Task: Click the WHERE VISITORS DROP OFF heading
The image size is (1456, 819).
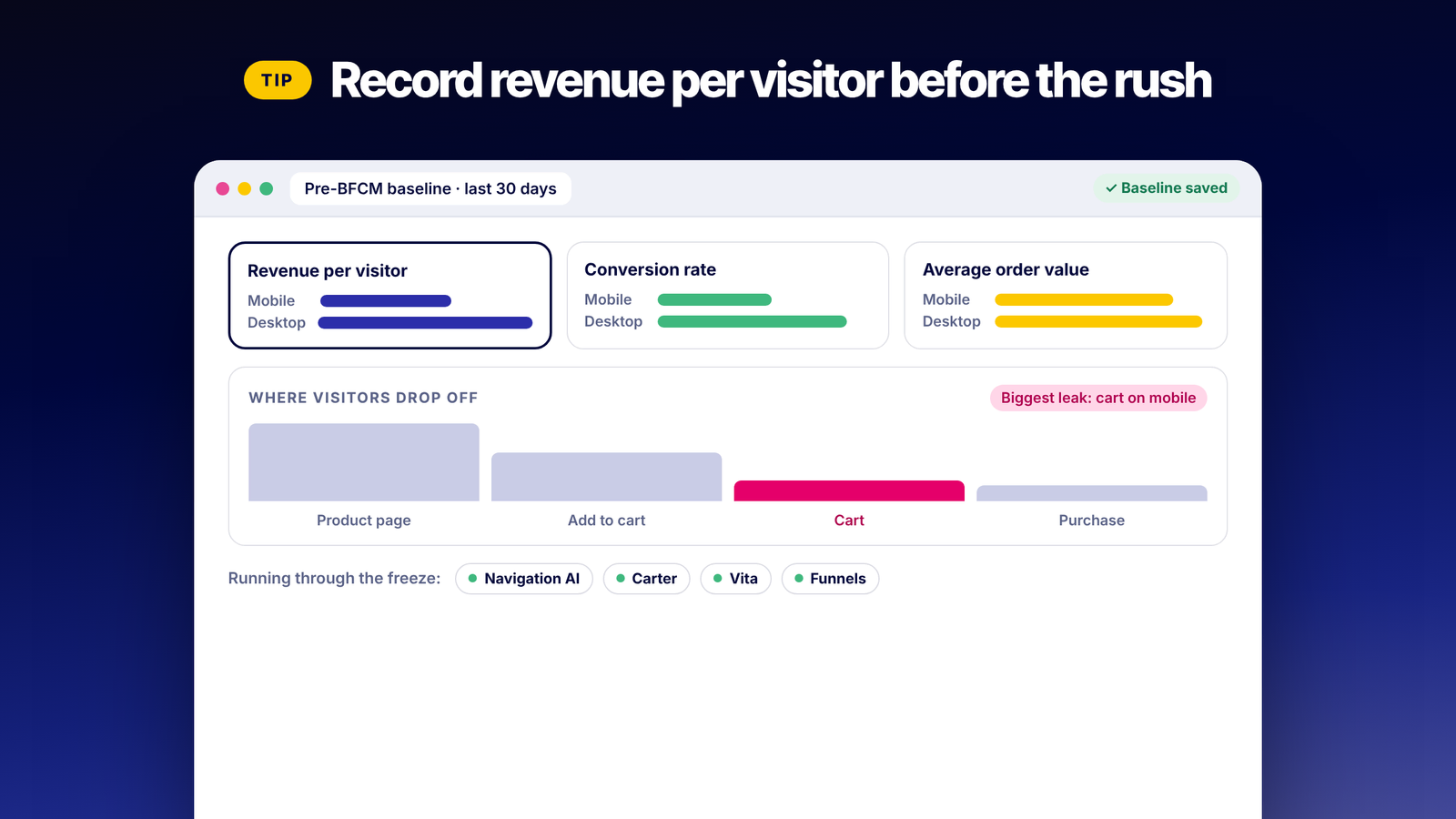Action: point(363,398)
